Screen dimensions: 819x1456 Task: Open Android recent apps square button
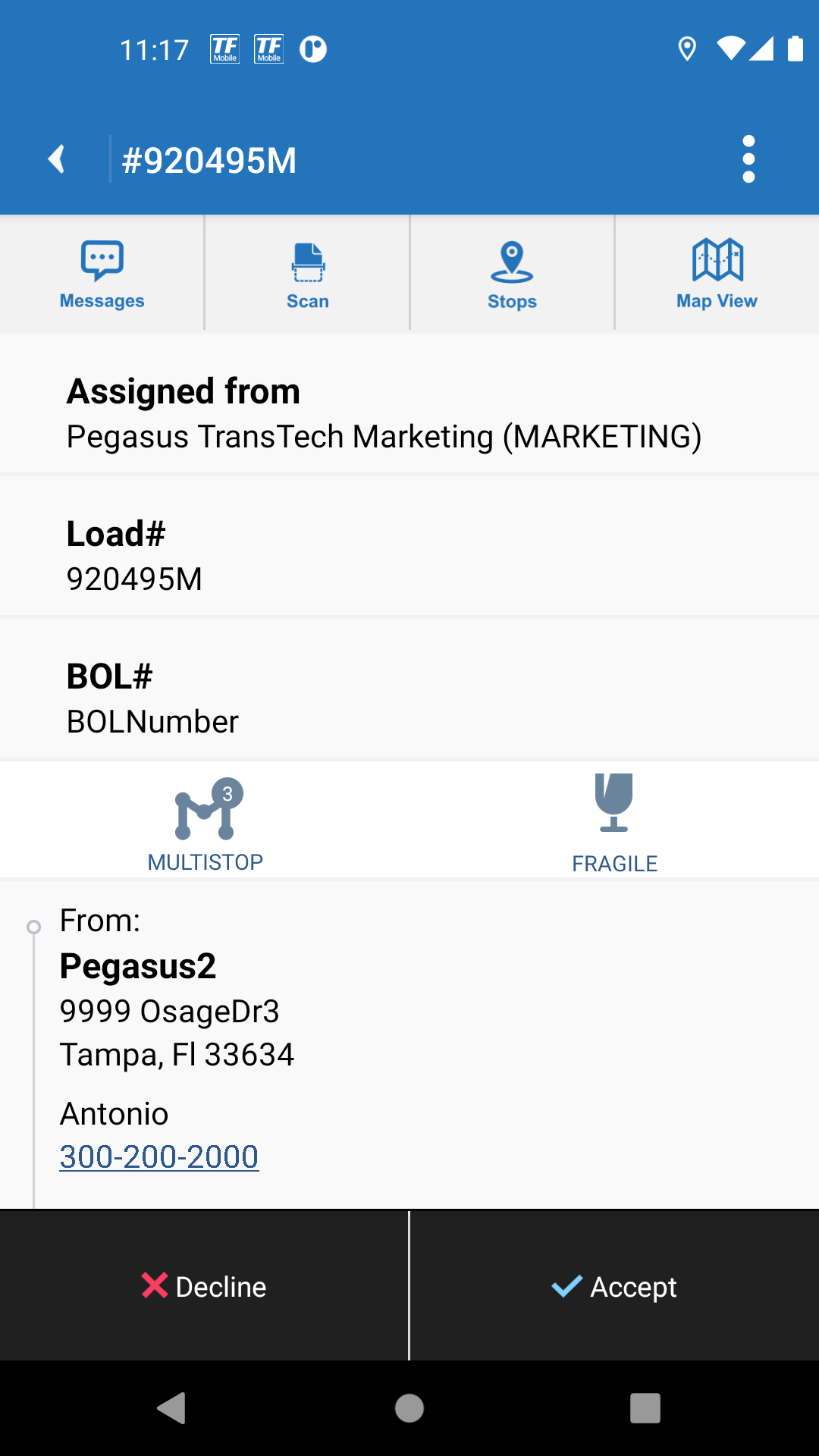[x=645, y=1408]
